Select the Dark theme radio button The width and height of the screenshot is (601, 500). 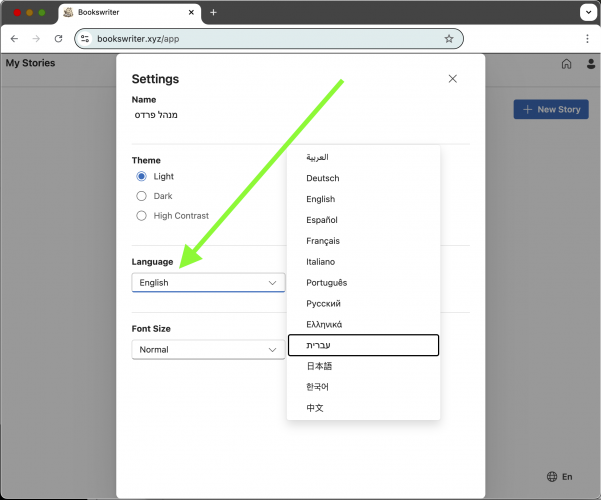coord(142,196)
